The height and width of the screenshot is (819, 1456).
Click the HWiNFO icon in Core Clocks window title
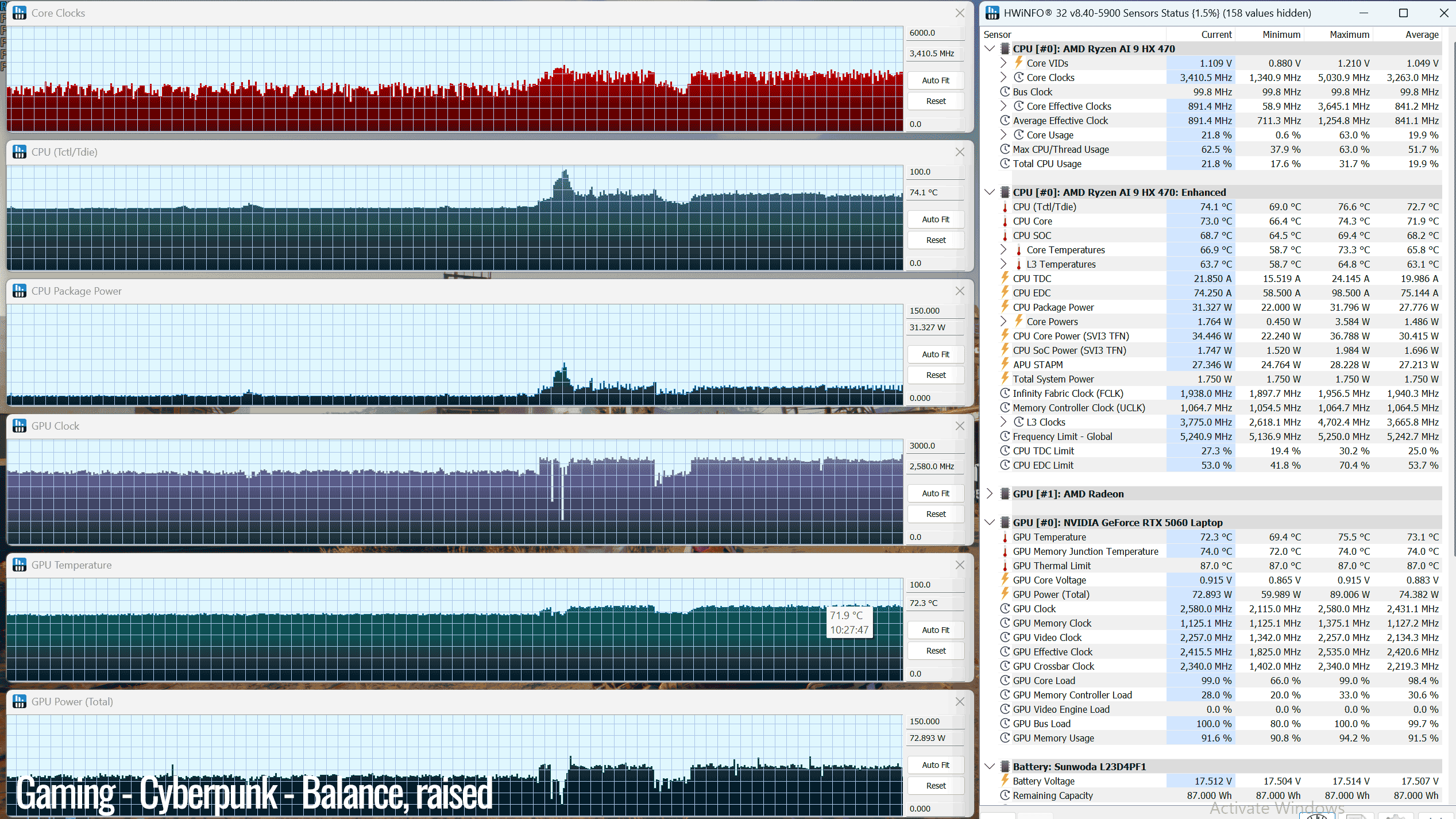20,13
